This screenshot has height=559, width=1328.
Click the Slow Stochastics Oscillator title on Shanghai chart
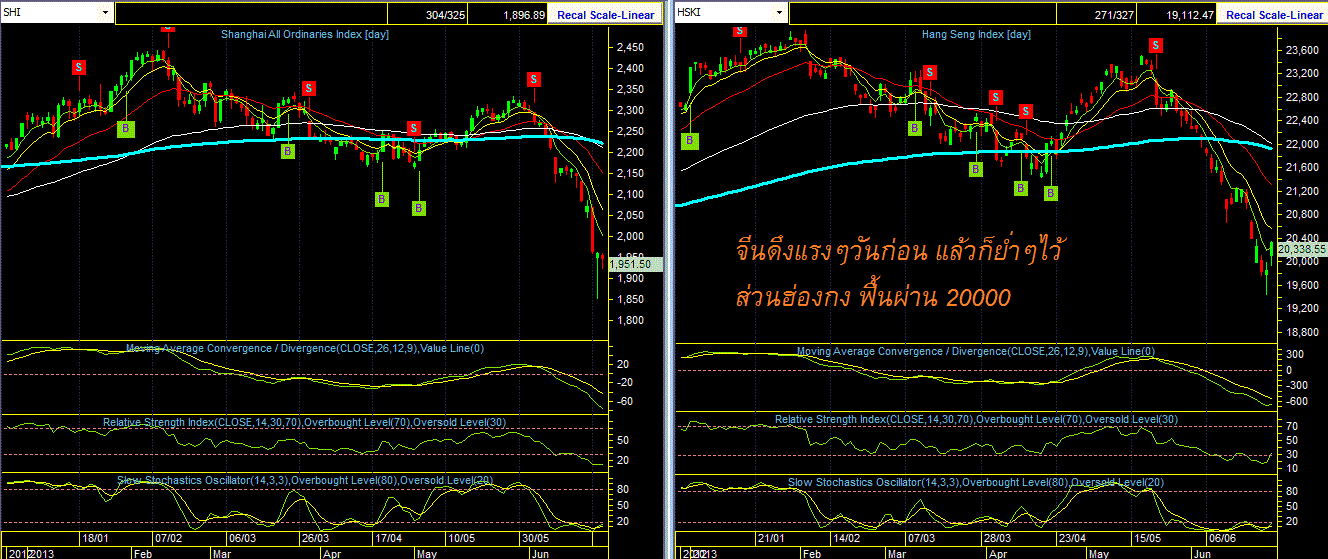tap(305, 481)
